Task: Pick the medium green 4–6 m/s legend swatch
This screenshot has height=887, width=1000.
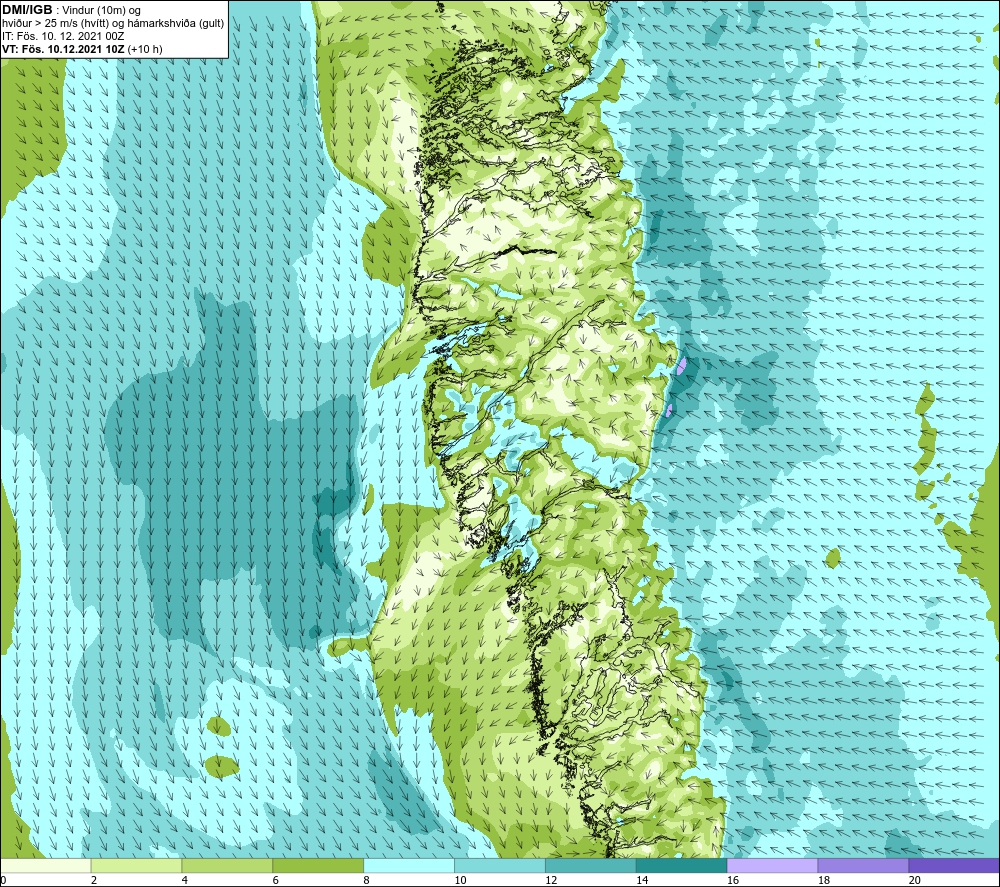Action: click(227, 865)
